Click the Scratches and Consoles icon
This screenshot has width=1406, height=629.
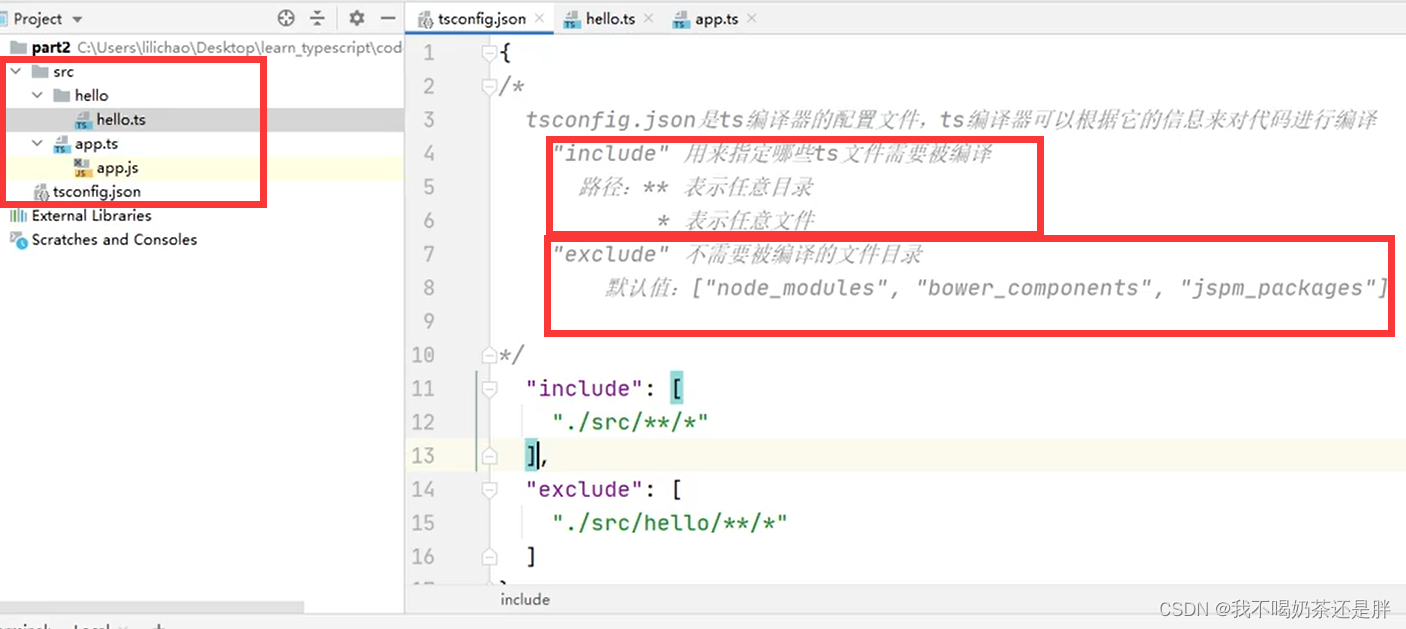[x=19, y=239]
